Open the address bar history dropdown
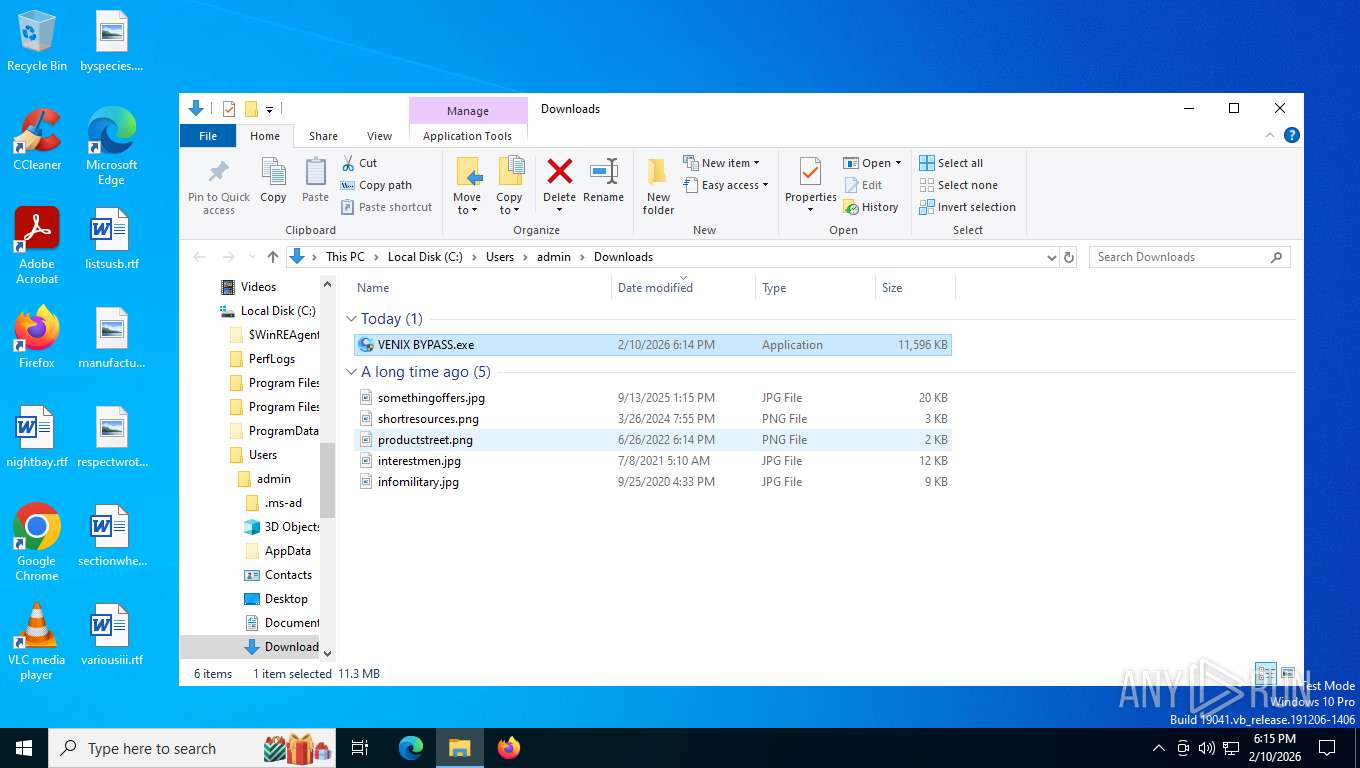The image size is (1360, 768). pyautogui.click(x=1051, y=257)
